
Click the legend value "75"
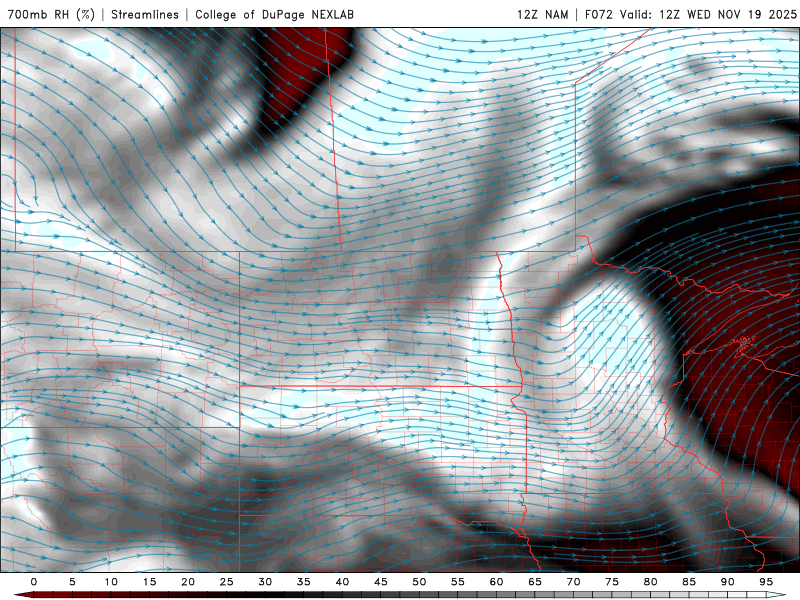pos(611,582)
